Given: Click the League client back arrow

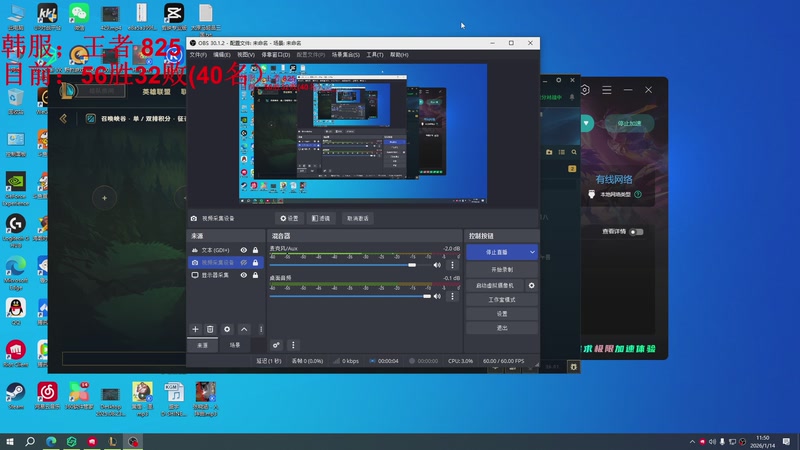Looking at the screenshot, I should (63, 118).
